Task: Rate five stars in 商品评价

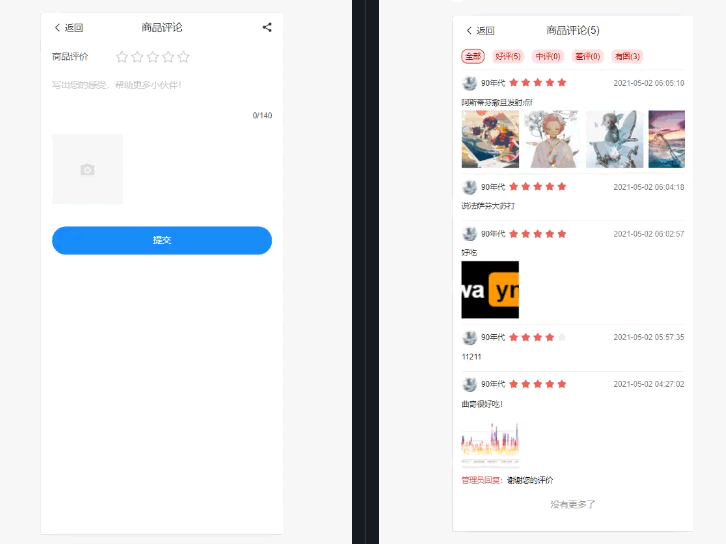Action: tap(183, 57)
